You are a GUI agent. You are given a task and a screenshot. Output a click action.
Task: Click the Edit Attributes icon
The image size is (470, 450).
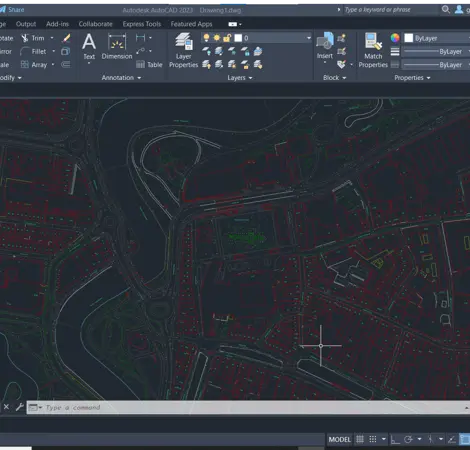341,64
